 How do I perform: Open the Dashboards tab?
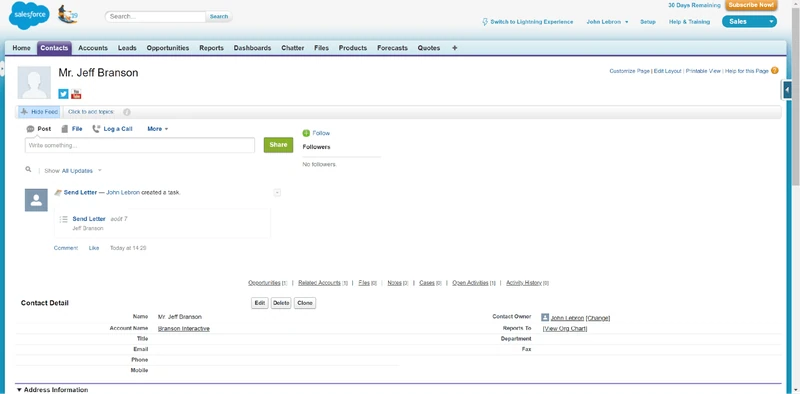pyautogui.click(x=253, y=48)
